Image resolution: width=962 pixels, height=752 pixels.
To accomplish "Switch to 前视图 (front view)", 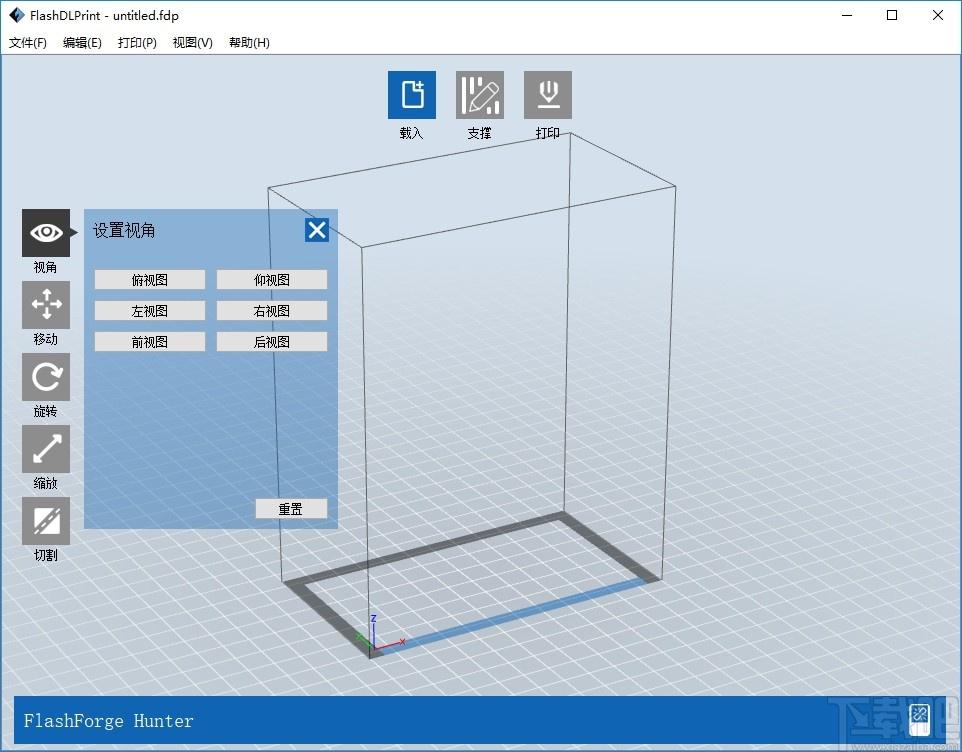I will pos(150,342).
